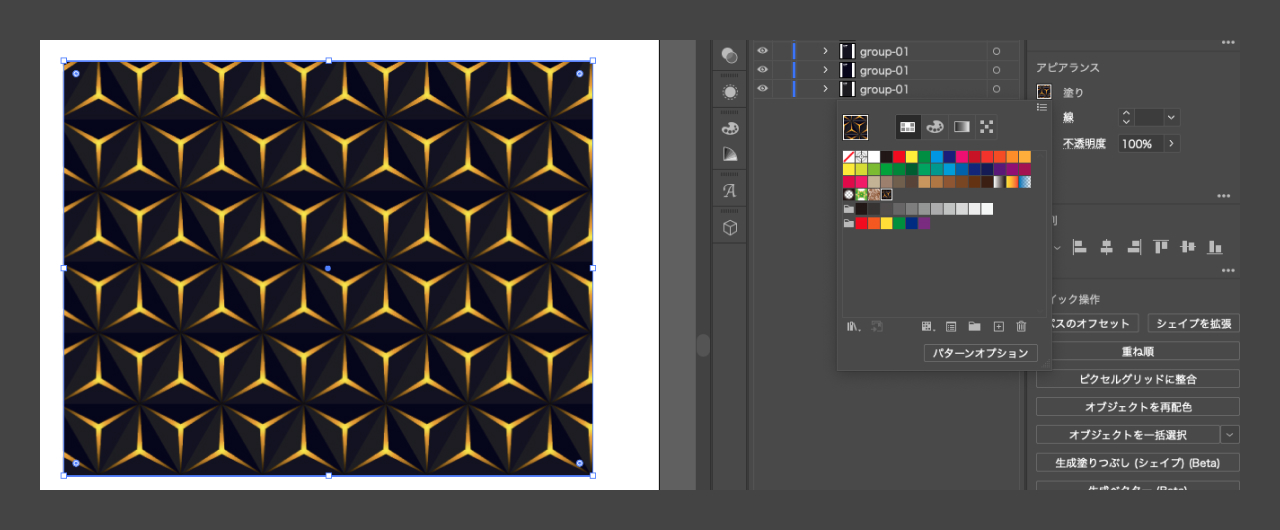Expand the third group-01 layer chevron
1280x530 pixels.
click(825, 89)
